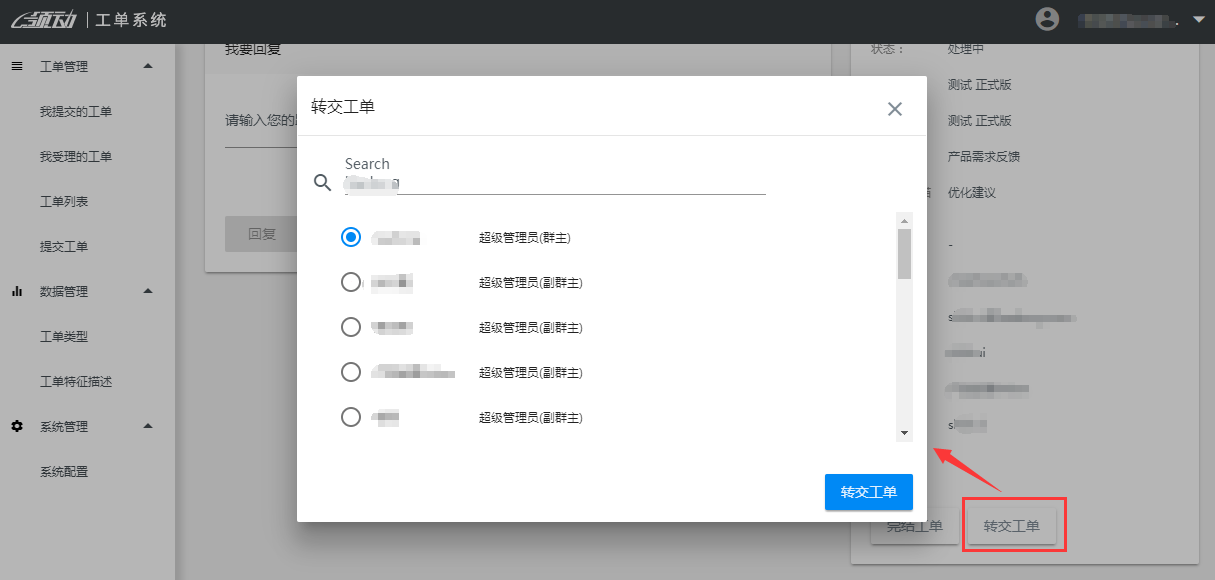Click the Search input field
Screen dimensions: 1215x580
(555, 182)
